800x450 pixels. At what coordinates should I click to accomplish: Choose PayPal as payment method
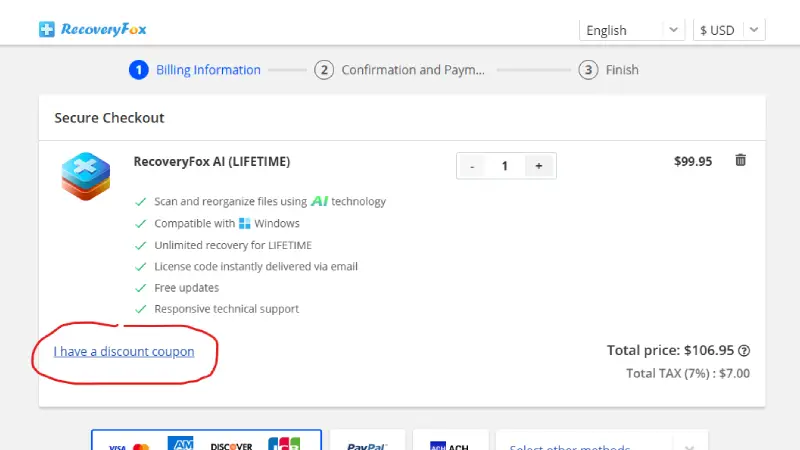pyautogui.click(x=367, y=443)
